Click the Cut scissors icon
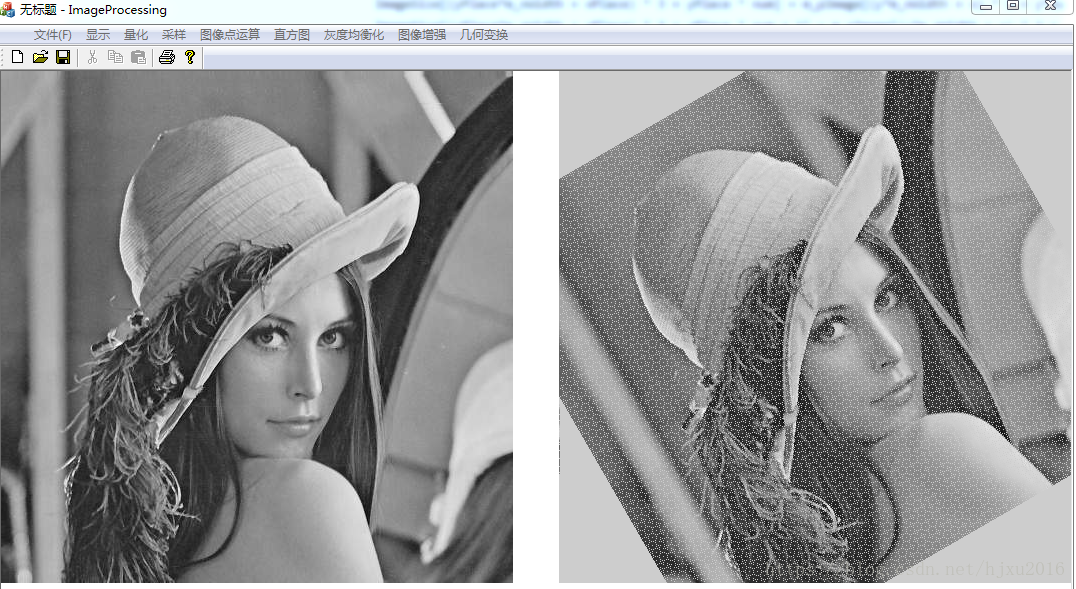1076x589 pixels. 93,57
